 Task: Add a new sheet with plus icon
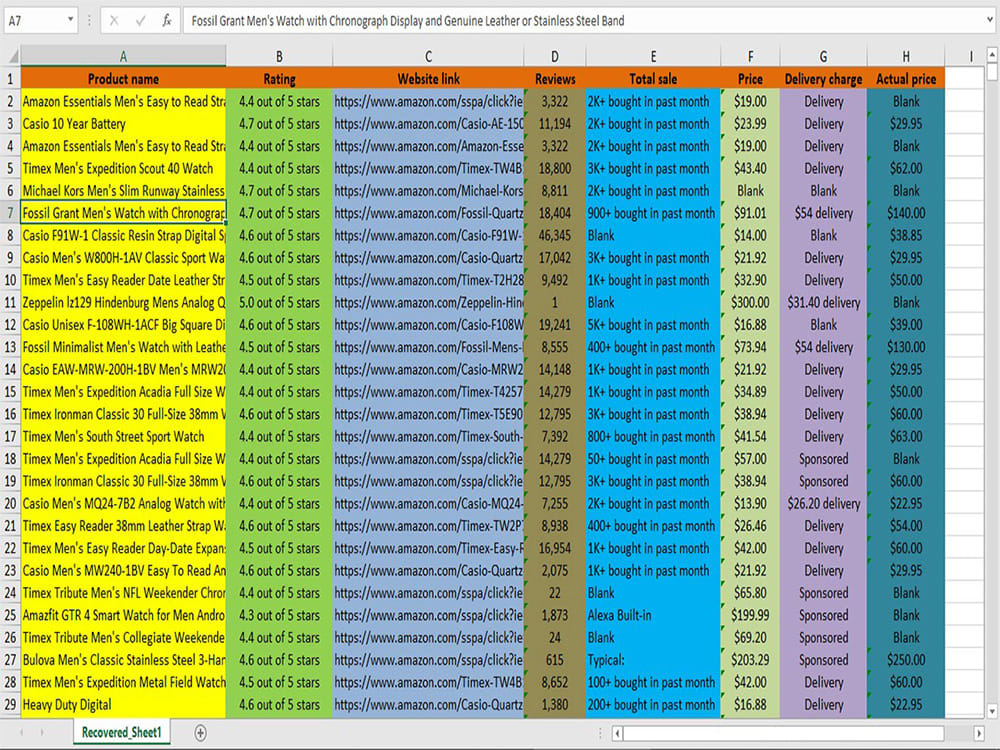tap(200, 733)
